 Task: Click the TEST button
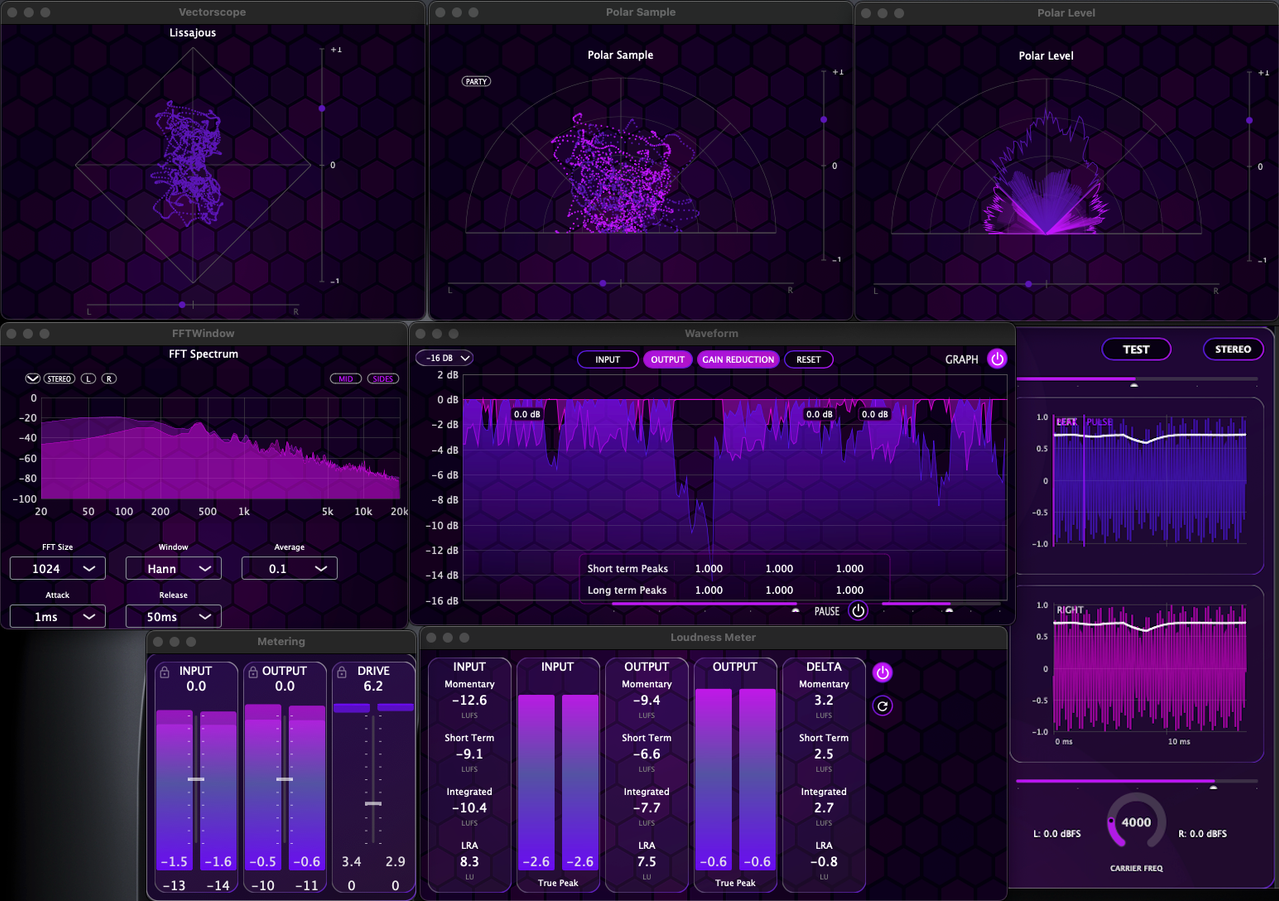1136,349
